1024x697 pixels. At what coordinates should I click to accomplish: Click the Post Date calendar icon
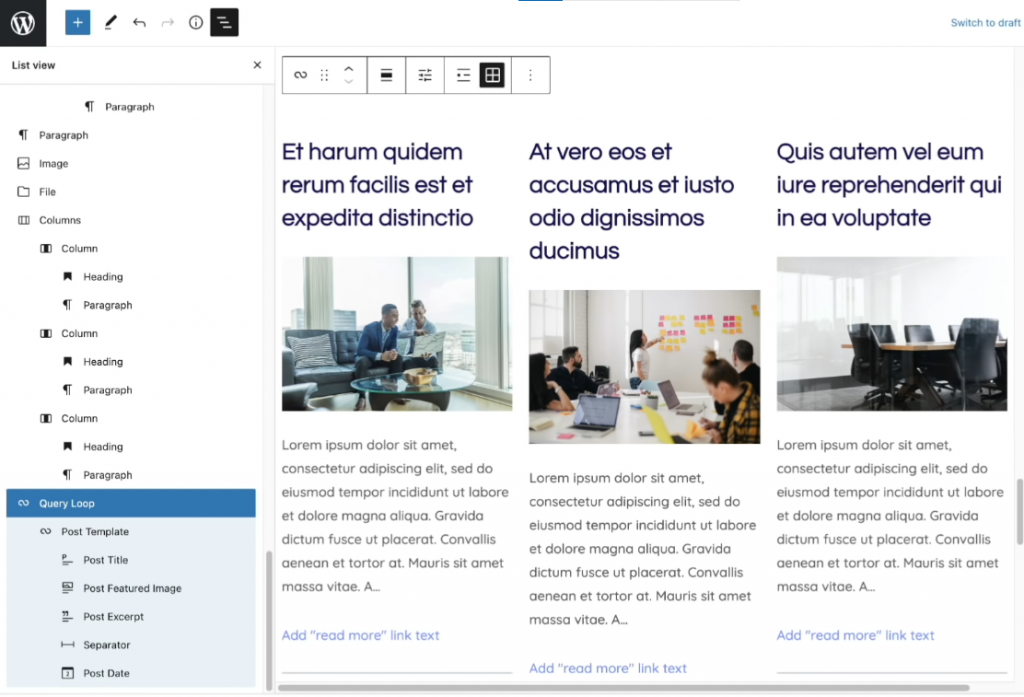pyautogui.click(x=67, y=673)
